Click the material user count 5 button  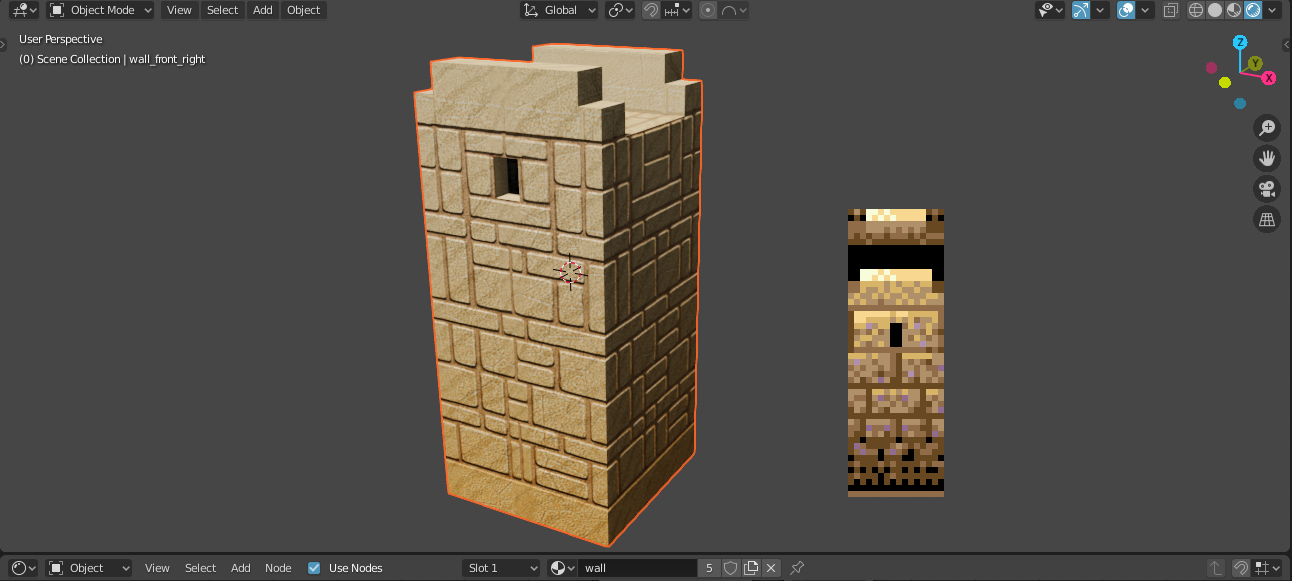click(709, 568)
